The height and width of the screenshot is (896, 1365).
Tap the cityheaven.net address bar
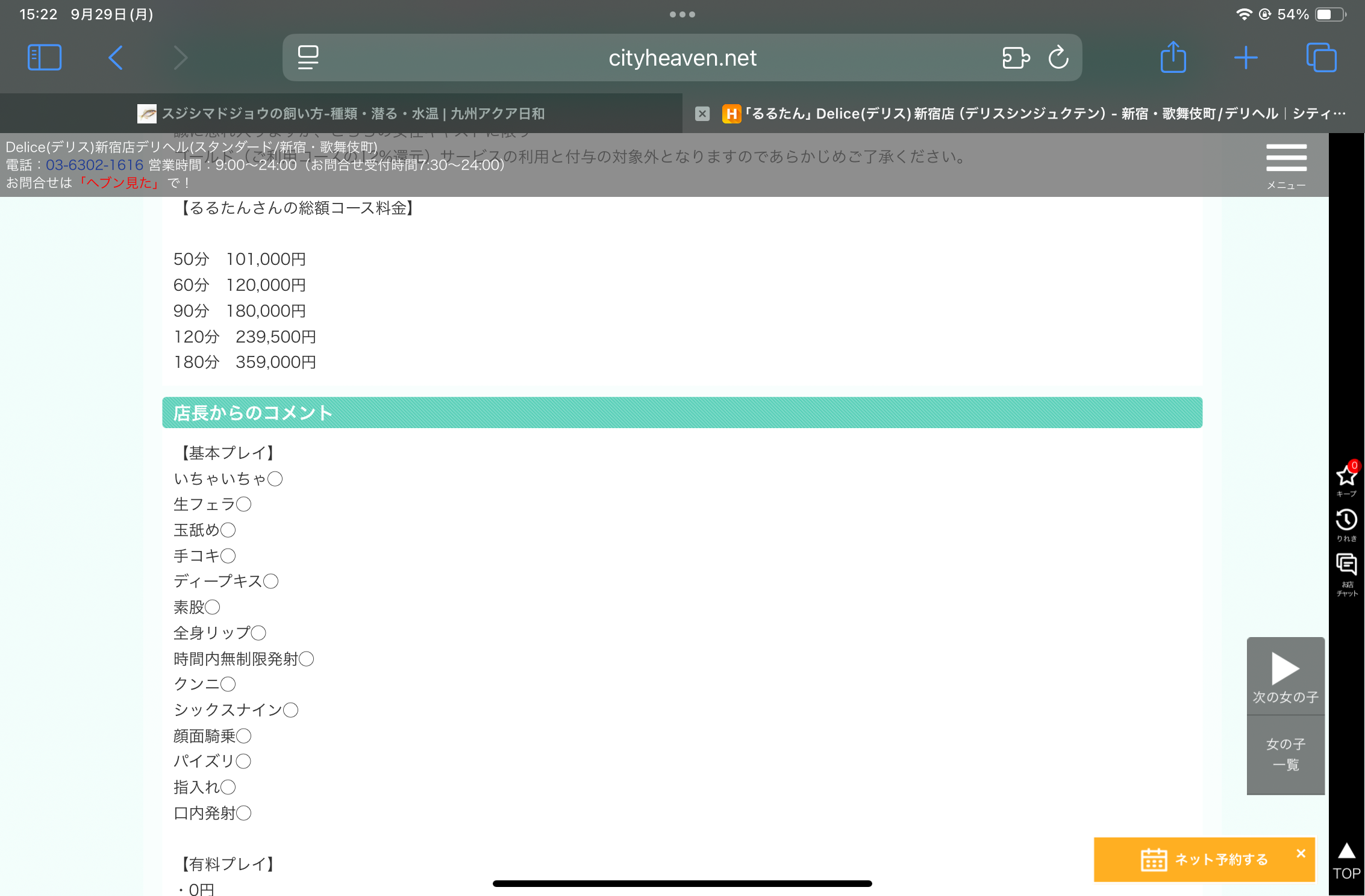(682, 58)
